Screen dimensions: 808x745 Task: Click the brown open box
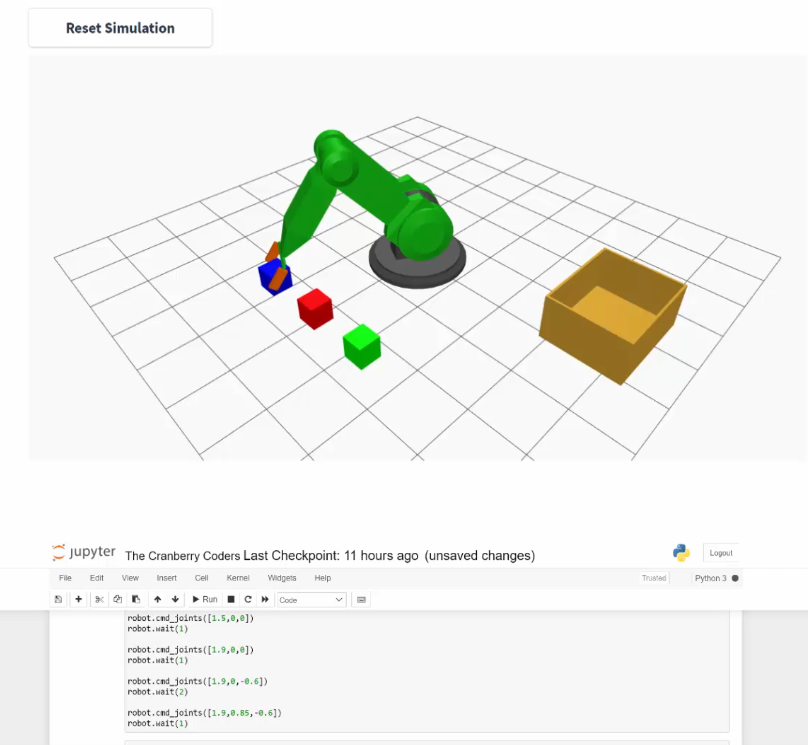pos(612,315)
